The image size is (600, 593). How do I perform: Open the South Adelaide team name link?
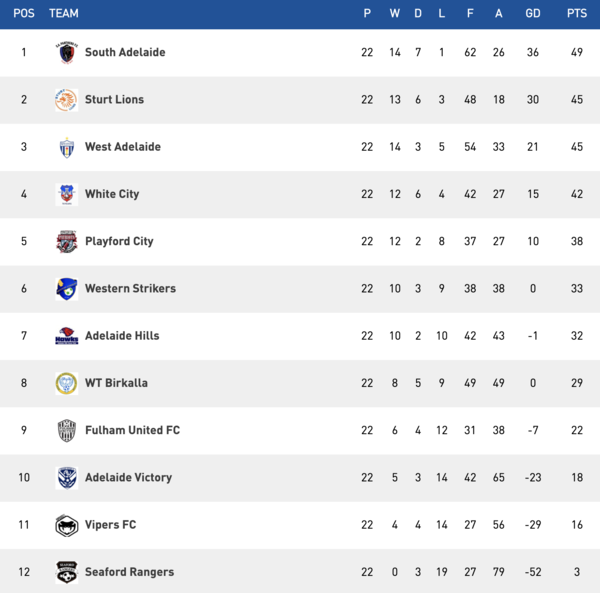pos(125,52)
